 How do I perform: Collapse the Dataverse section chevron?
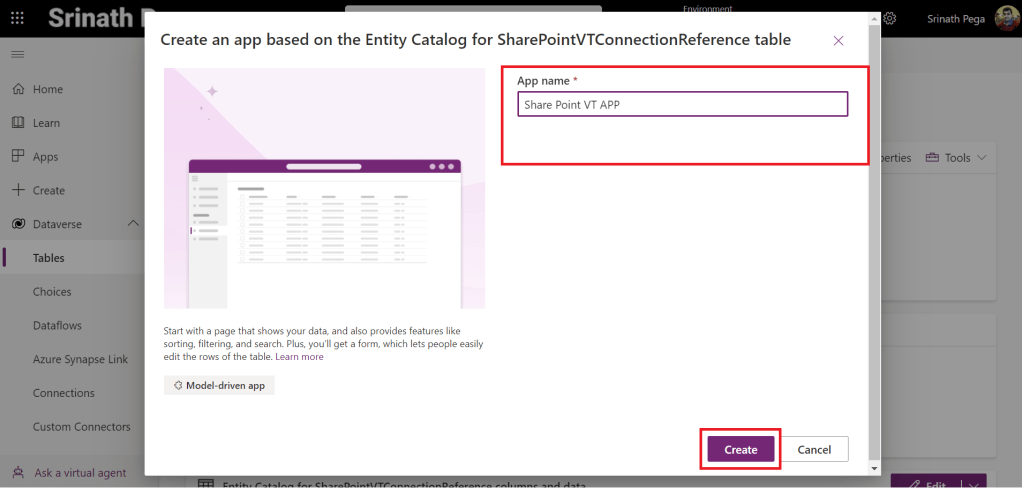133,224
